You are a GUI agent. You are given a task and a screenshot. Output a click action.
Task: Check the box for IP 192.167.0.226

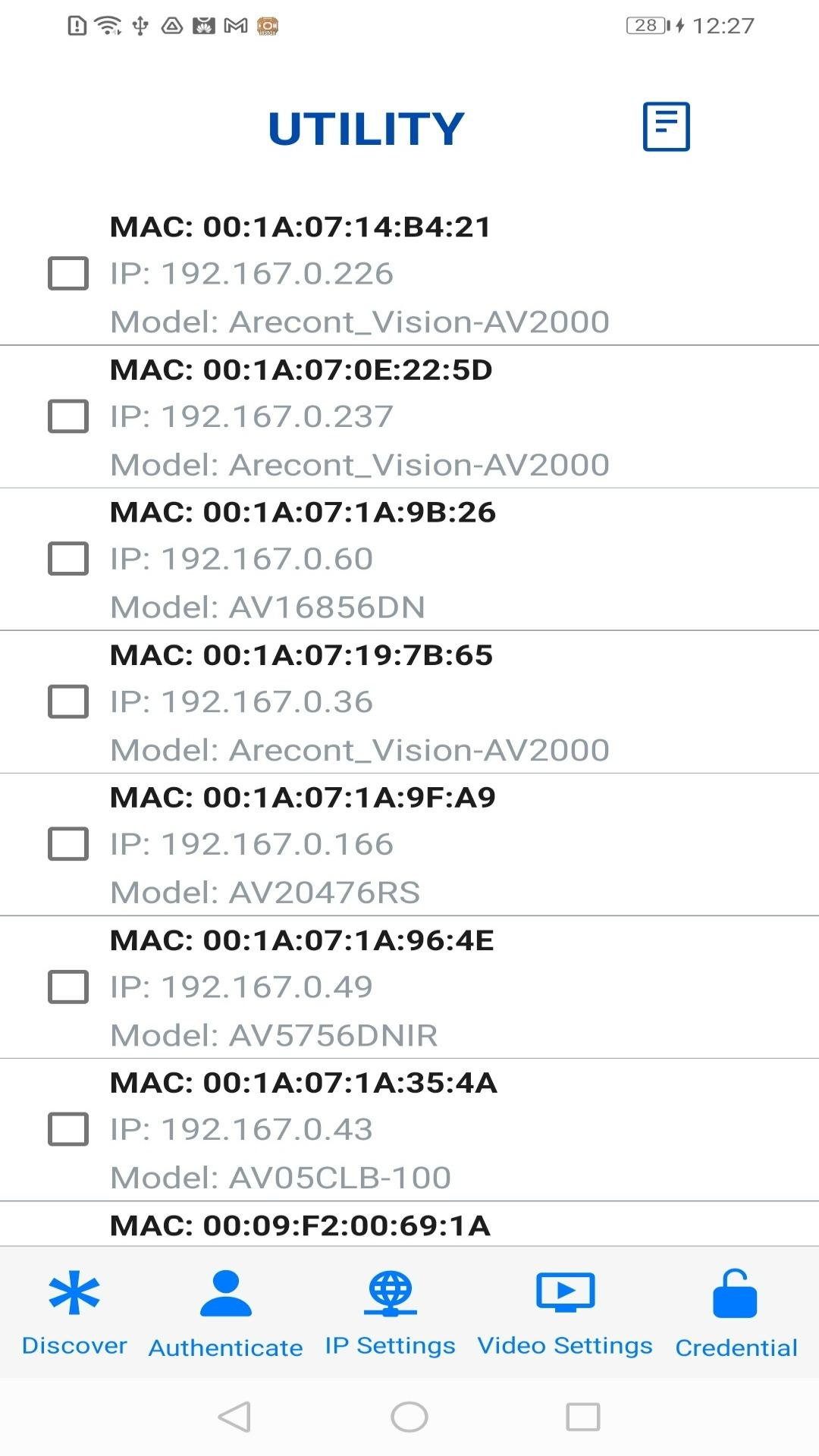[x=68, y=273]
